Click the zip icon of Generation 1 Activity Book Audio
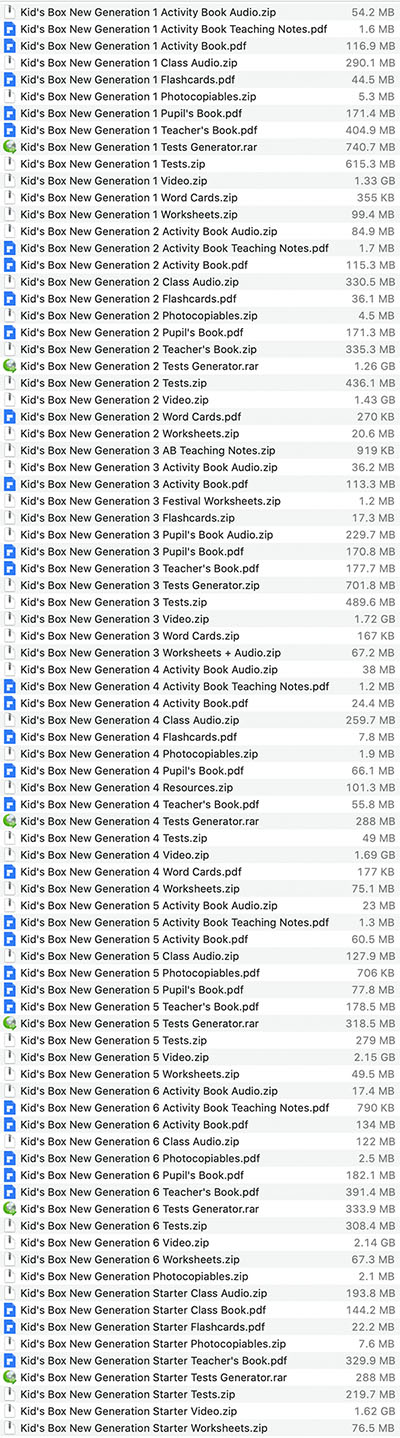400x1438 pixels. [9, 12]
